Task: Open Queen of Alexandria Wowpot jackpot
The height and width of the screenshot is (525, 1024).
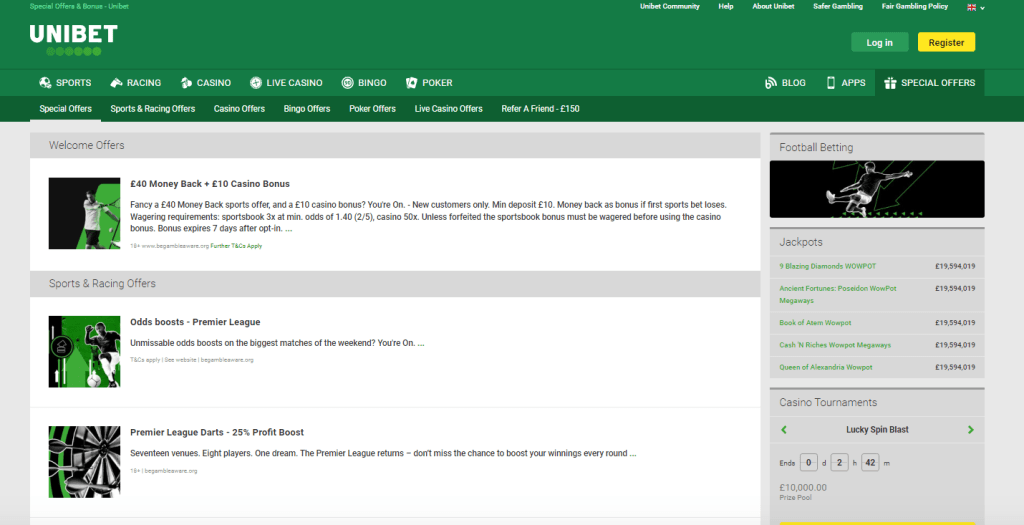Action: pos(825,367)
